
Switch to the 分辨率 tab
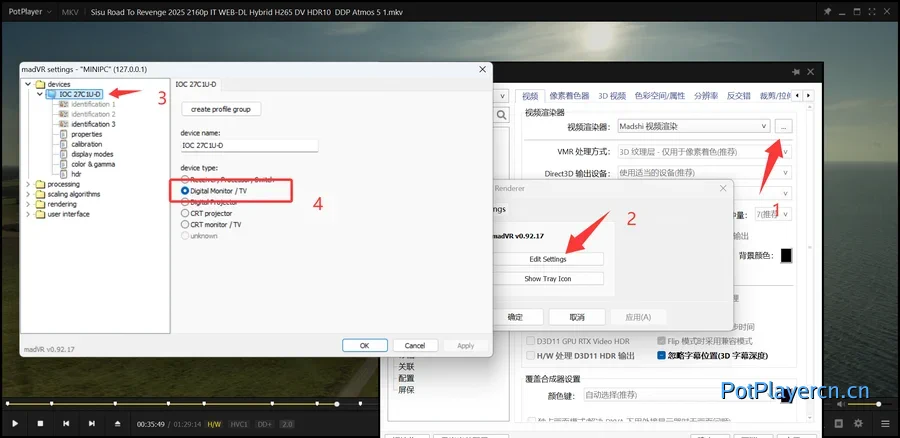(706, 96)
